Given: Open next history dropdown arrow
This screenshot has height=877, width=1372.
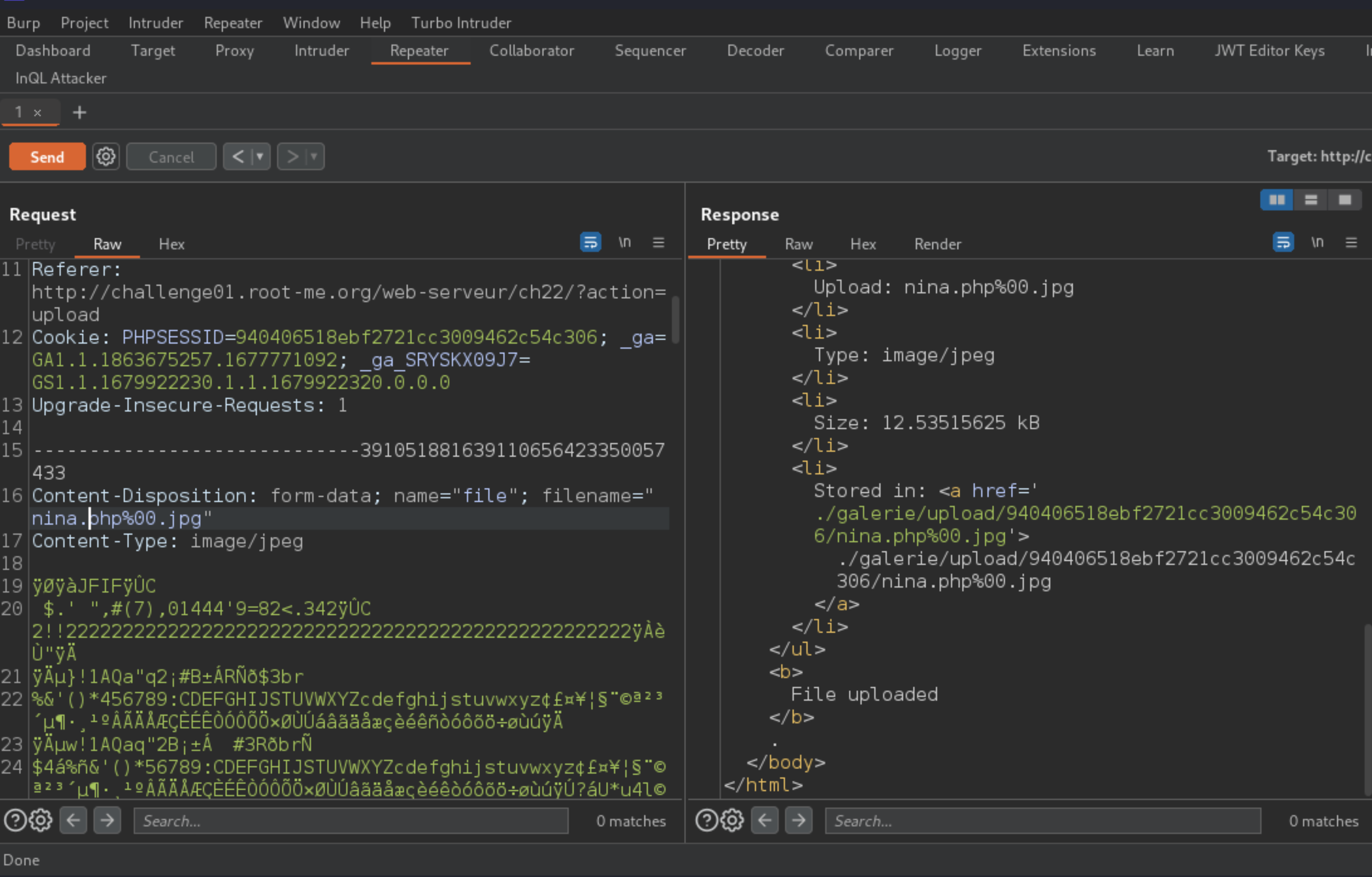Looking at the screenshot, I should [314, 157].
